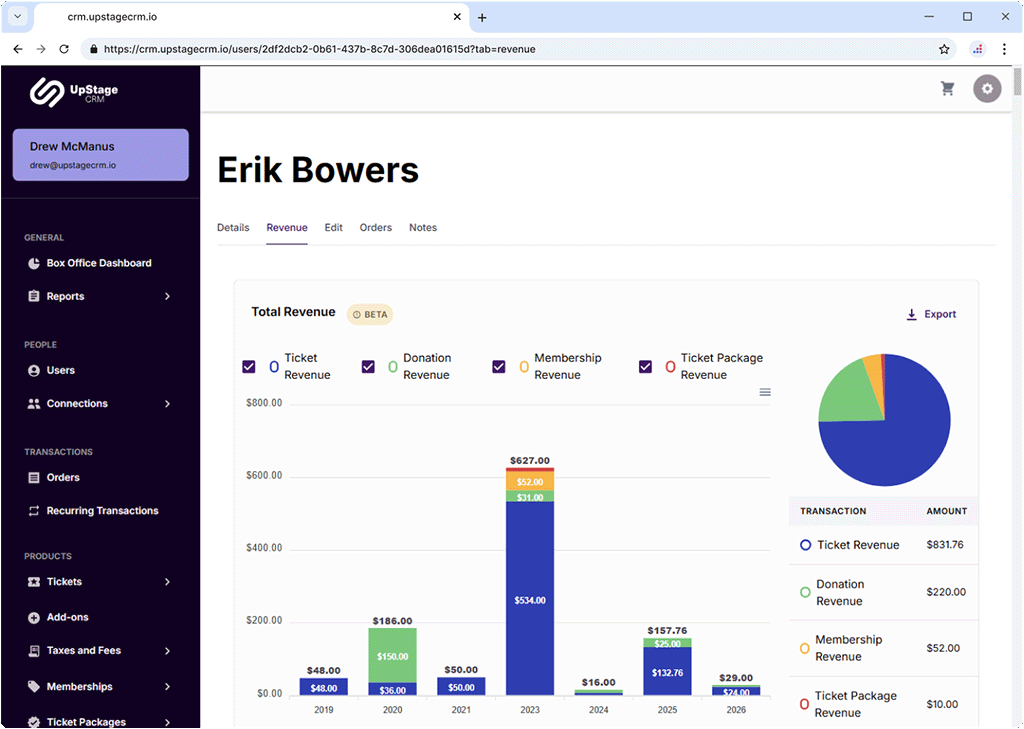Reload the page in browser
Image resolution: width=1024 pixels, height=729 pixels.
coord(64,49)
